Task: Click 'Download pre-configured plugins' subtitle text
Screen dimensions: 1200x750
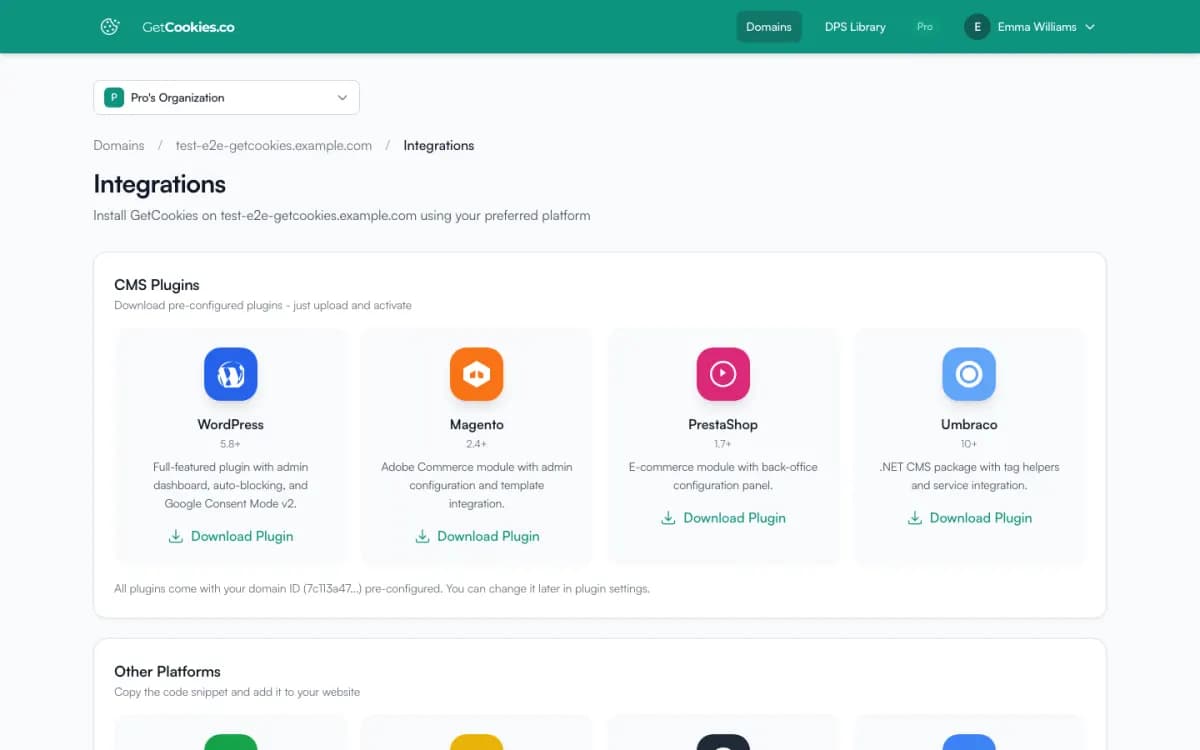Action: (263, 305)
